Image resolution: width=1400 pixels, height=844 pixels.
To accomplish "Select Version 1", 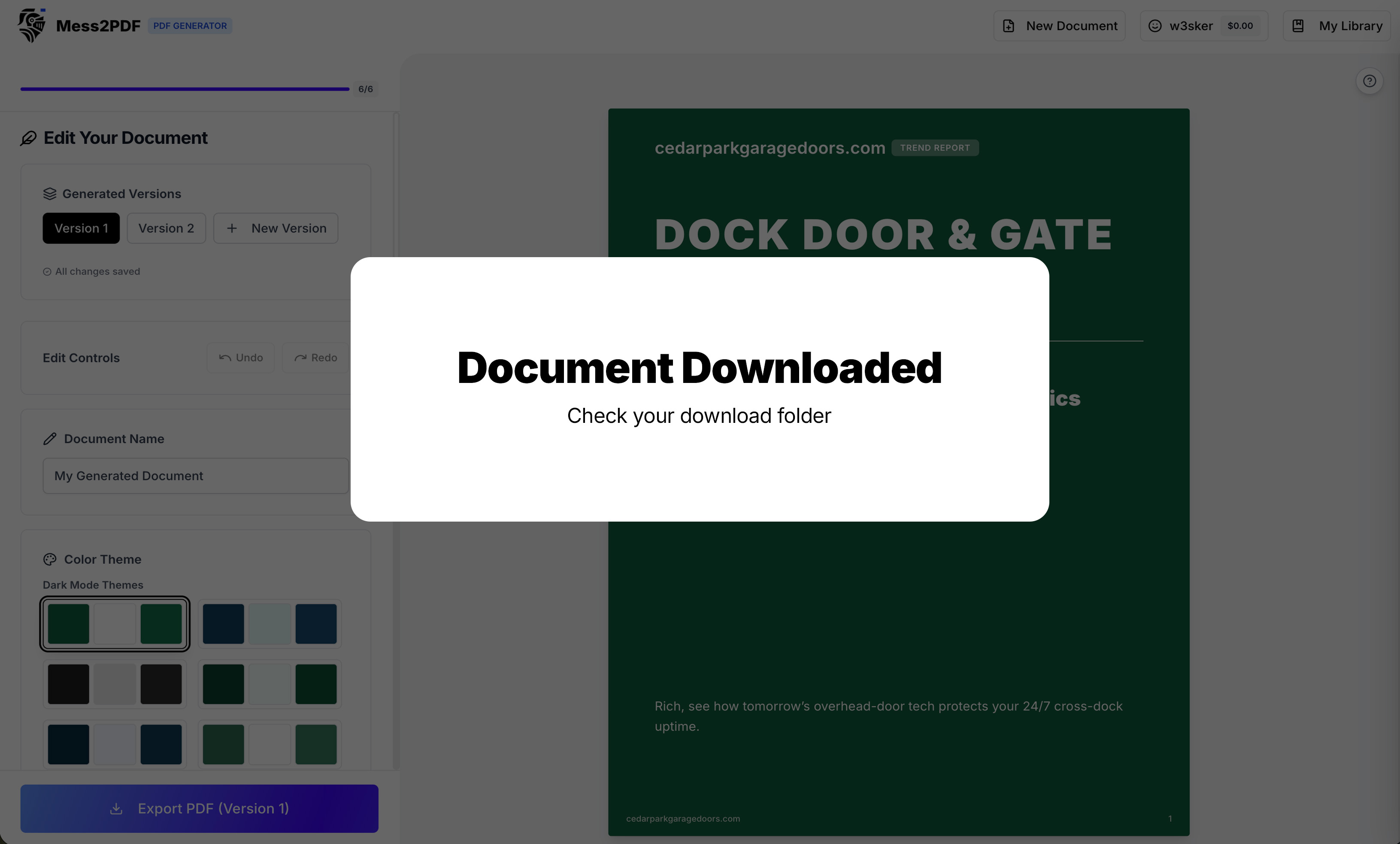I will 81,228.
